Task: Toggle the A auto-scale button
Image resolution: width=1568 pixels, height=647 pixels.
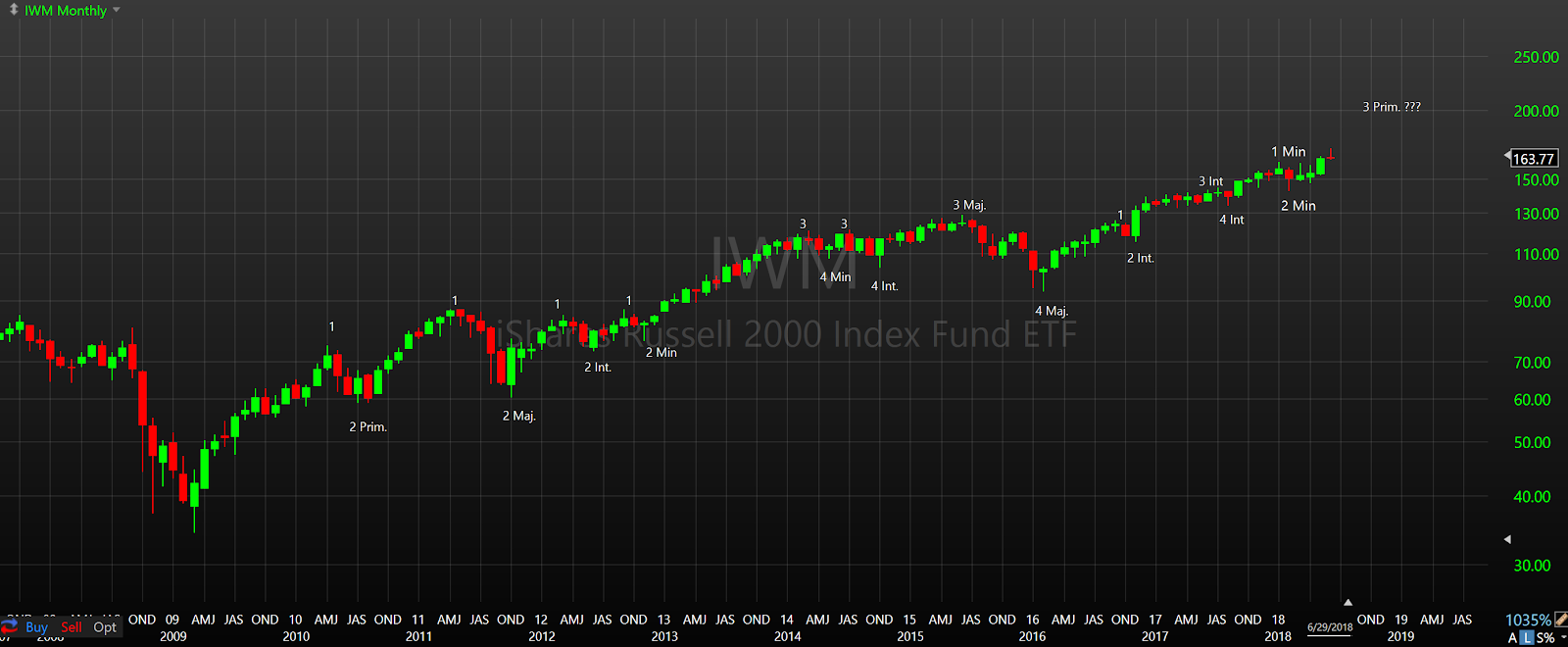Action: click(x=1512, y=637)
